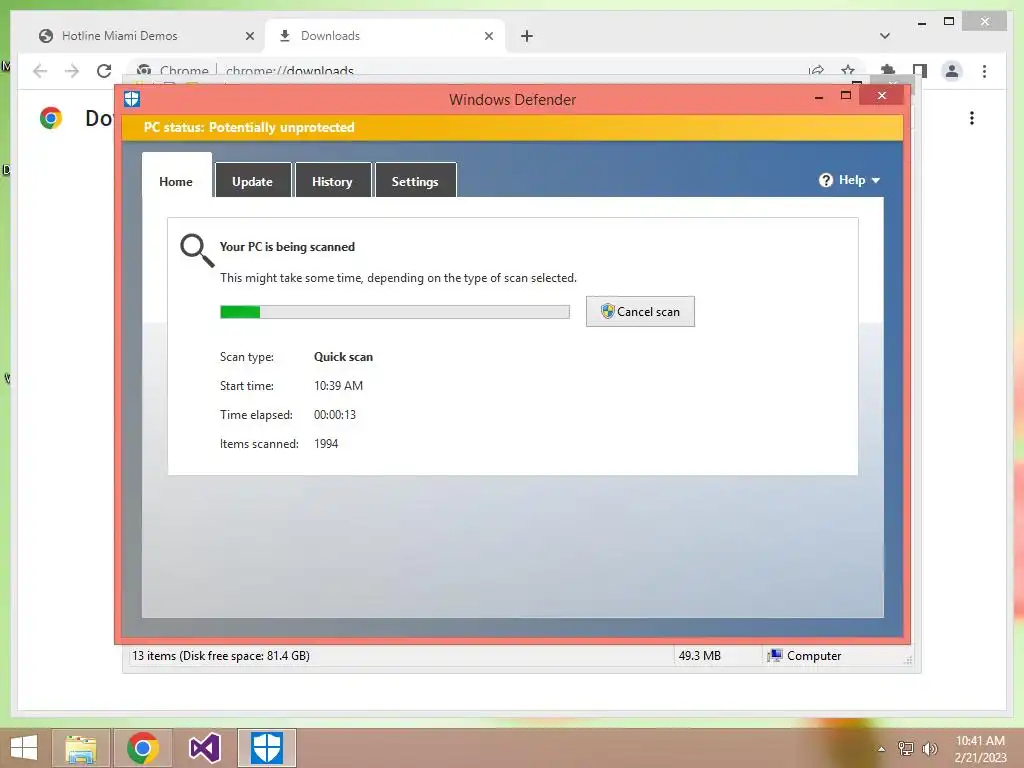Click the 49.3 MB status bar value
Image resolution: width=1024 pixels, height=768 pixels.
[699, 656]
